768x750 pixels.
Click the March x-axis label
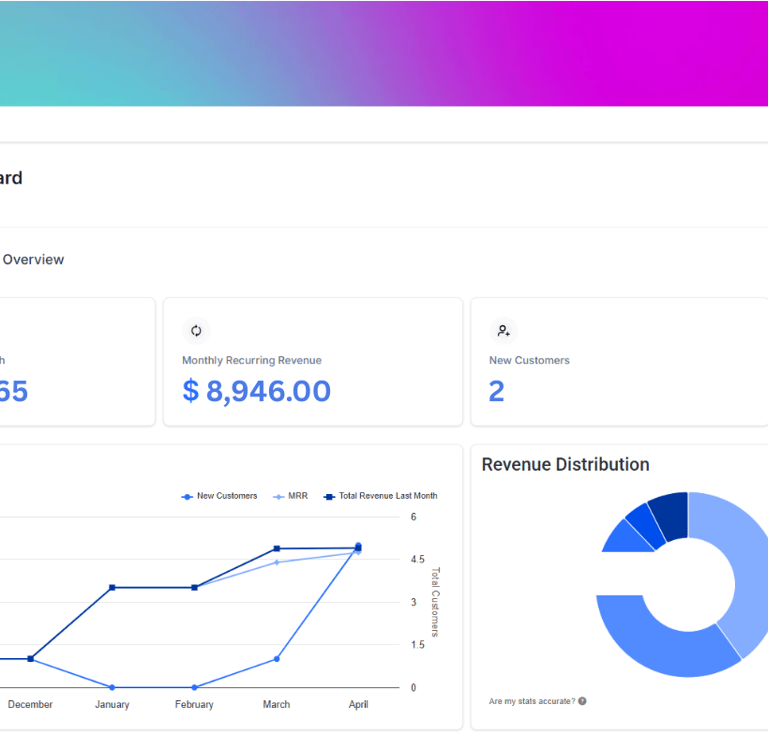(277, 704)
